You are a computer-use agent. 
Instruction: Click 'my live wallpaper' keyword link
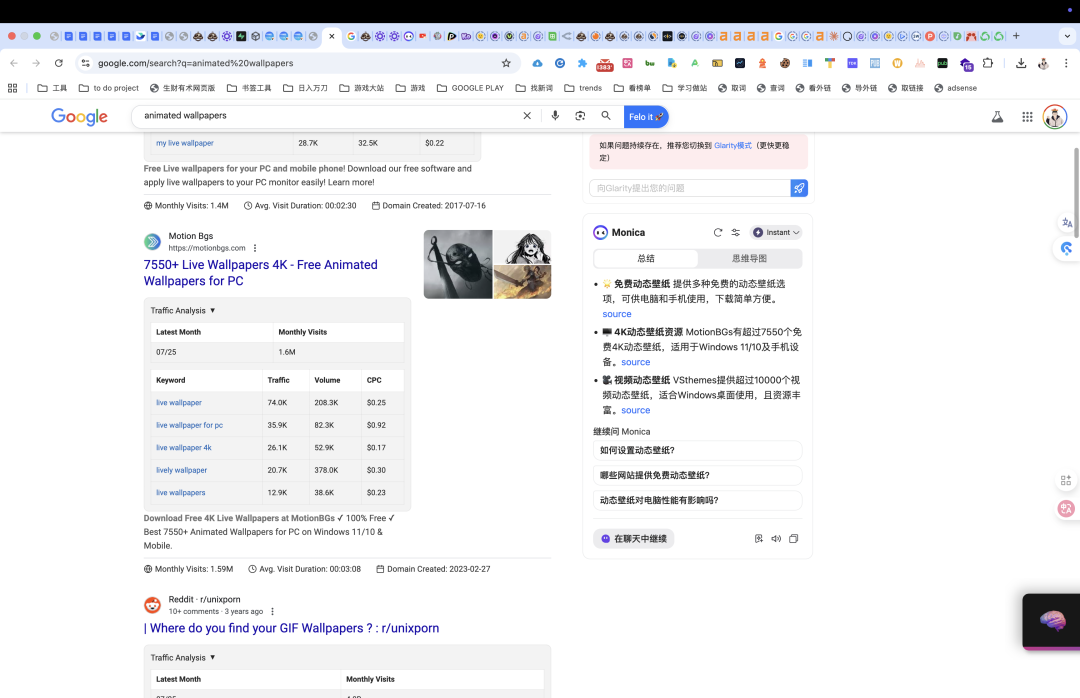(185, 143)
